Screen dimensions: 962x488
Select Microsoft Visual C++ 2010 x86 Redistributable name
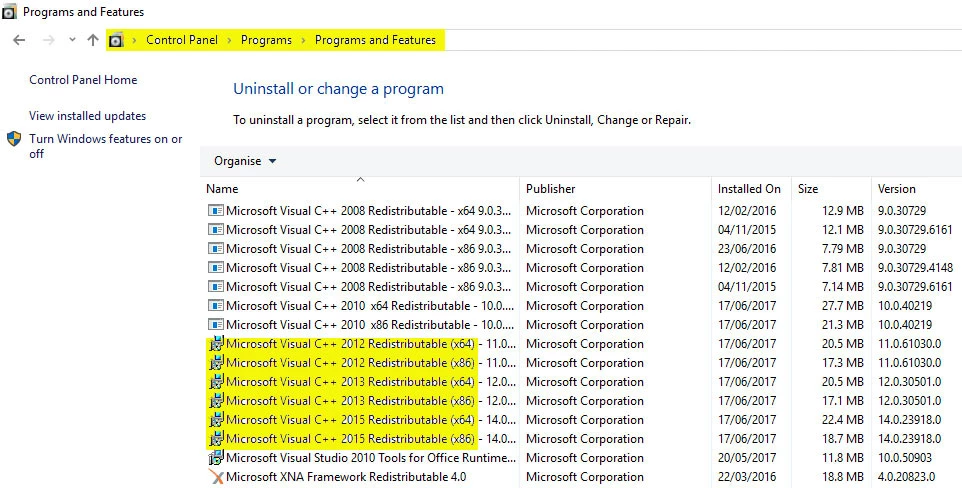click(371, 325)
